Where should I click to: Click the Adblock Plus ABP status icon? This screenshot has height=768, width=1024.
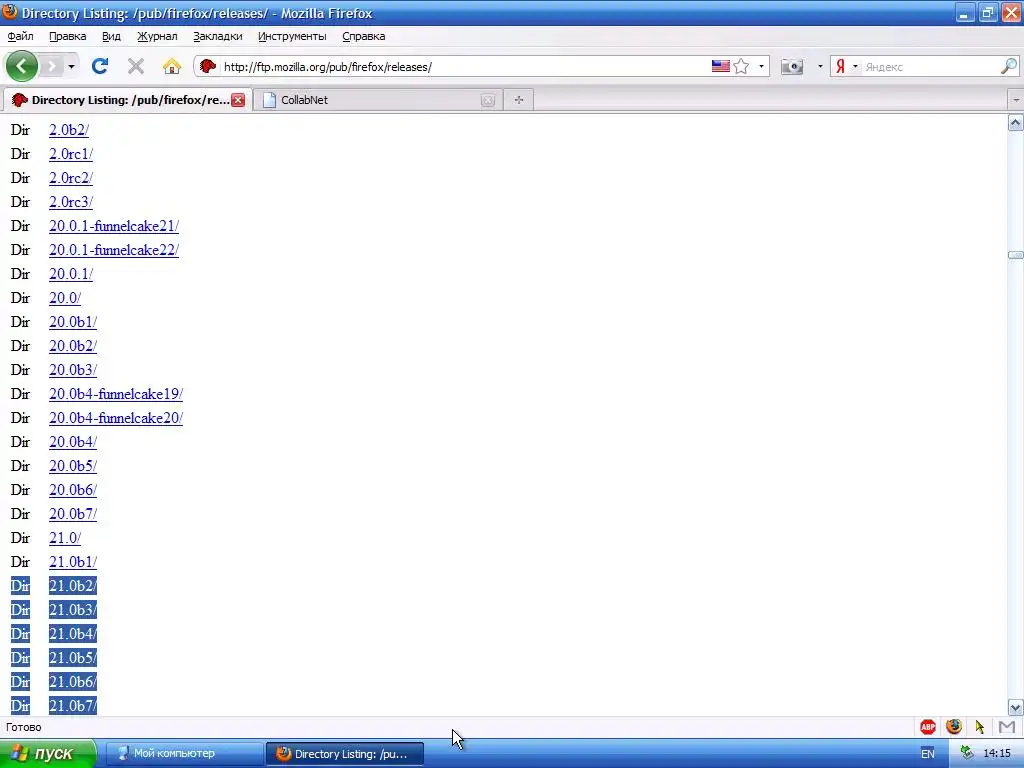[928, 727]
